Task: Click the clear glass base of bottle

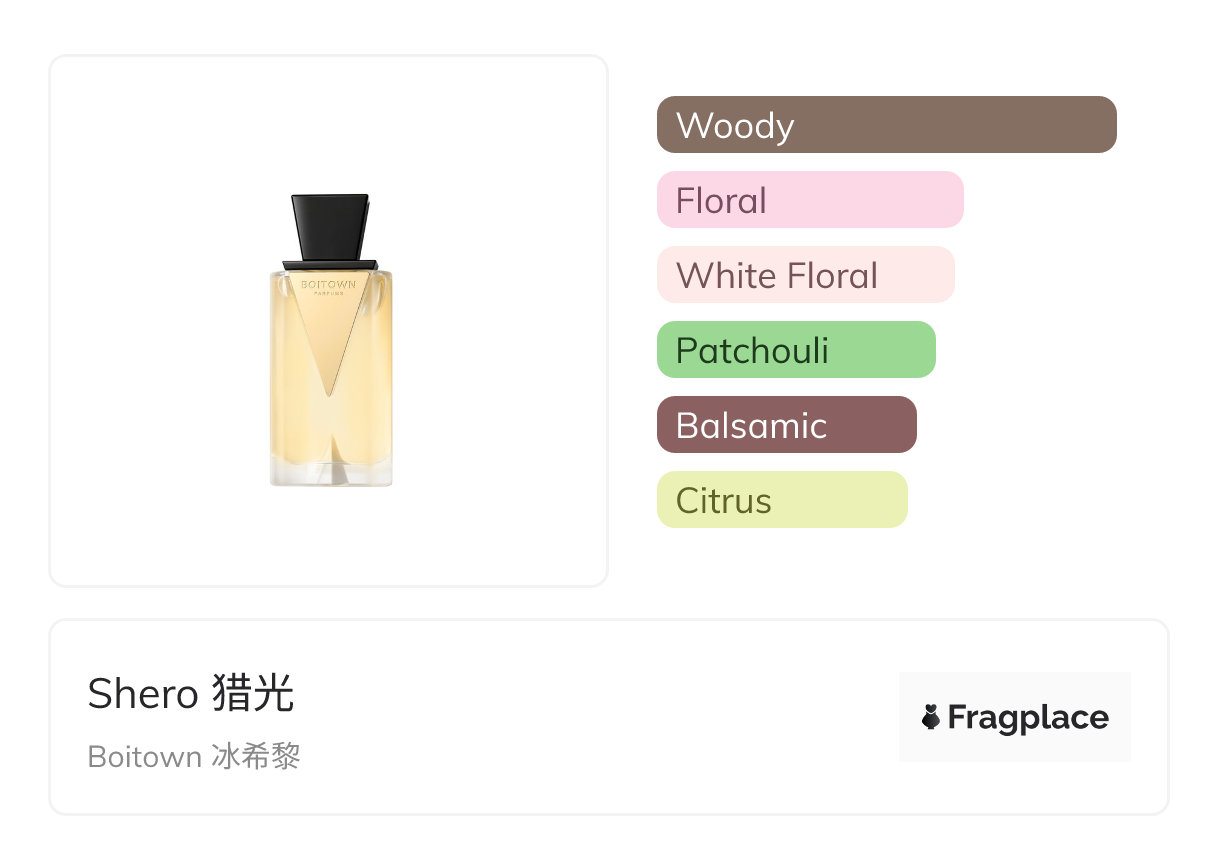Action: [330, 474]
